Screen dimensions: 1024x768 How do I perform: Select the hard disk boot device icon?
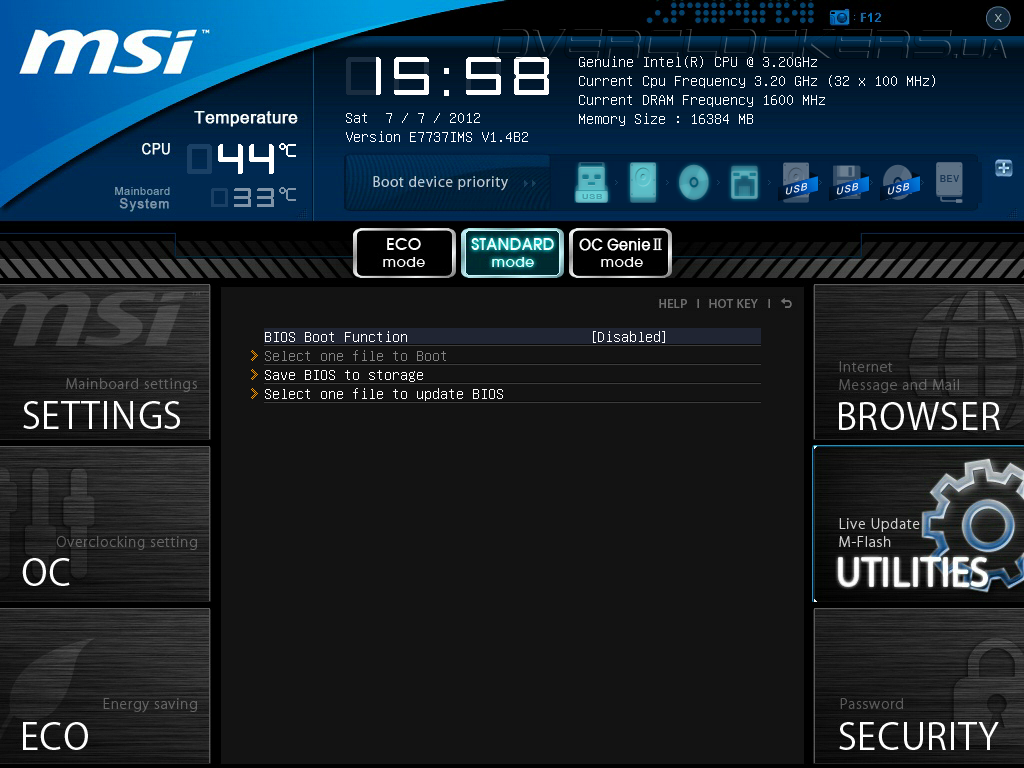tap(643, 182)
